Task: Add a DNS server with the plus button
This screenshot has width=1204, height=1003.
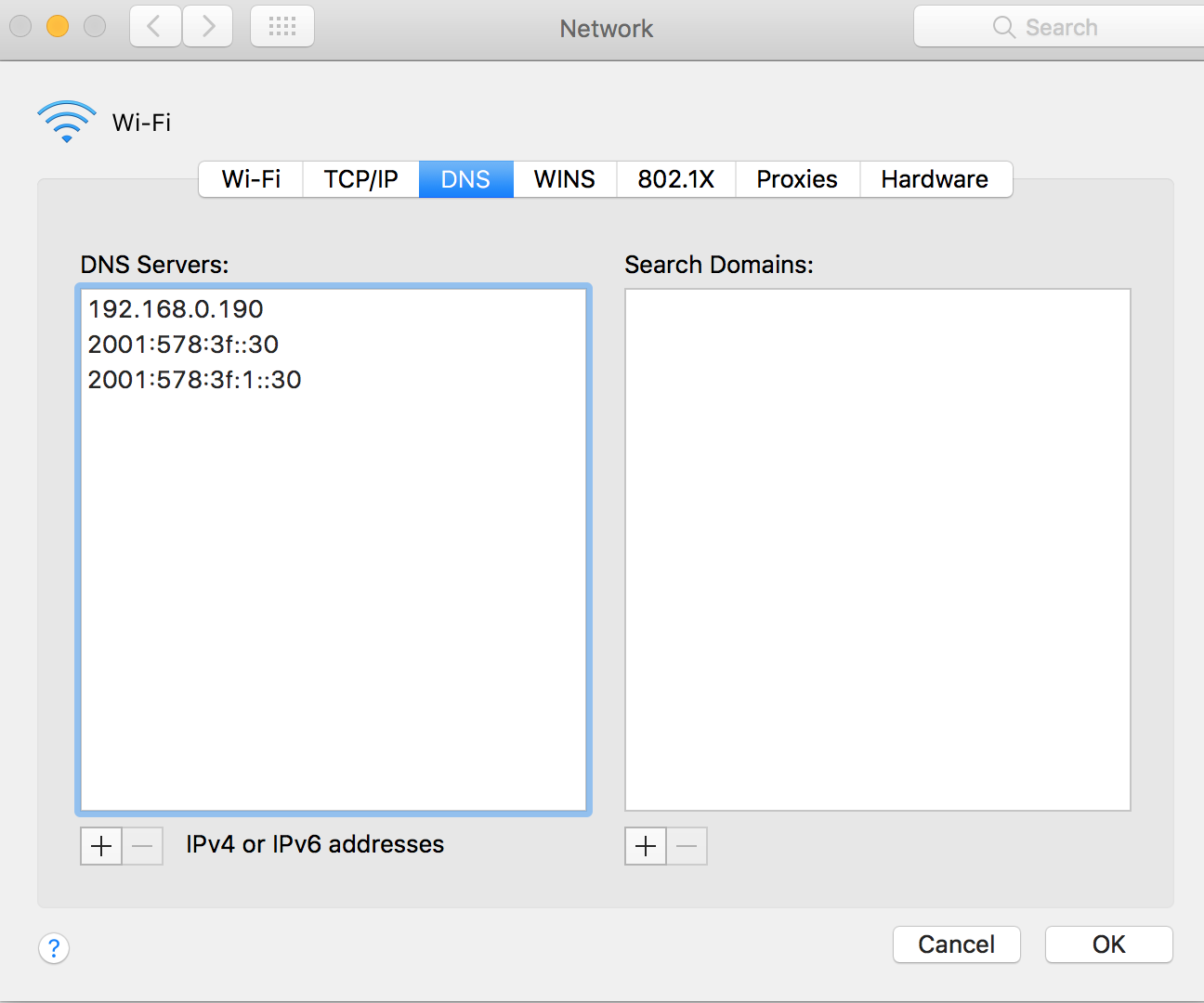Action: click(x=101, y=846)
